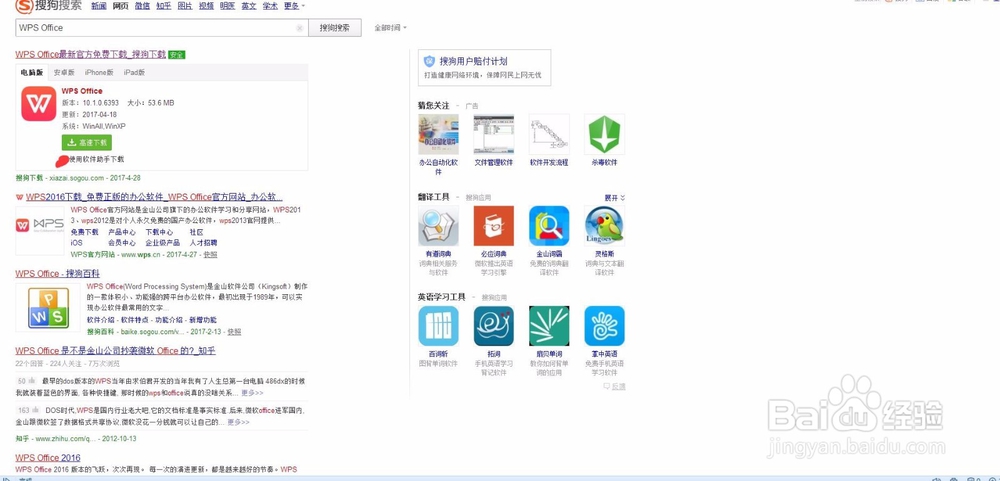Viewport: 1000px width, 481px height.
Task: Go to the 知乎 search category
Action: click(164, 6)
